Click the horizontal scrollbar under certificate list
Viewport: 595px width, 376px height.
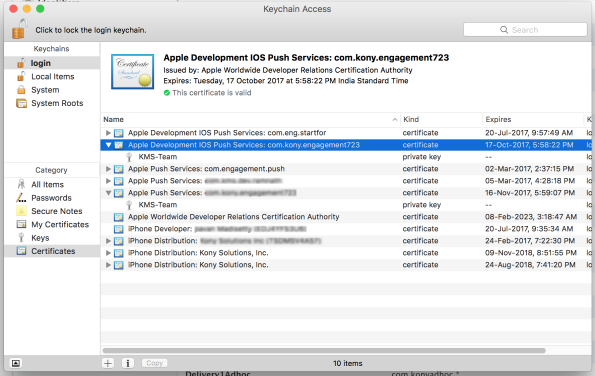coord(324,351)
